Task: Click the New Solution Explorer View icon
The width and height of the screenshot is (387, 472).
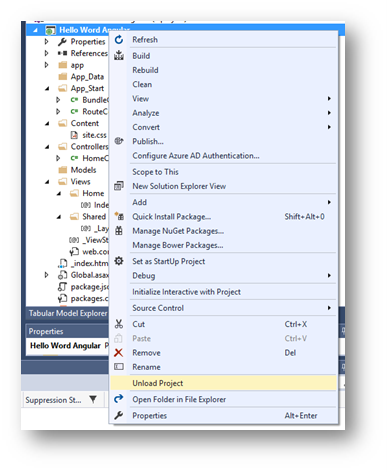Action: 119,186
